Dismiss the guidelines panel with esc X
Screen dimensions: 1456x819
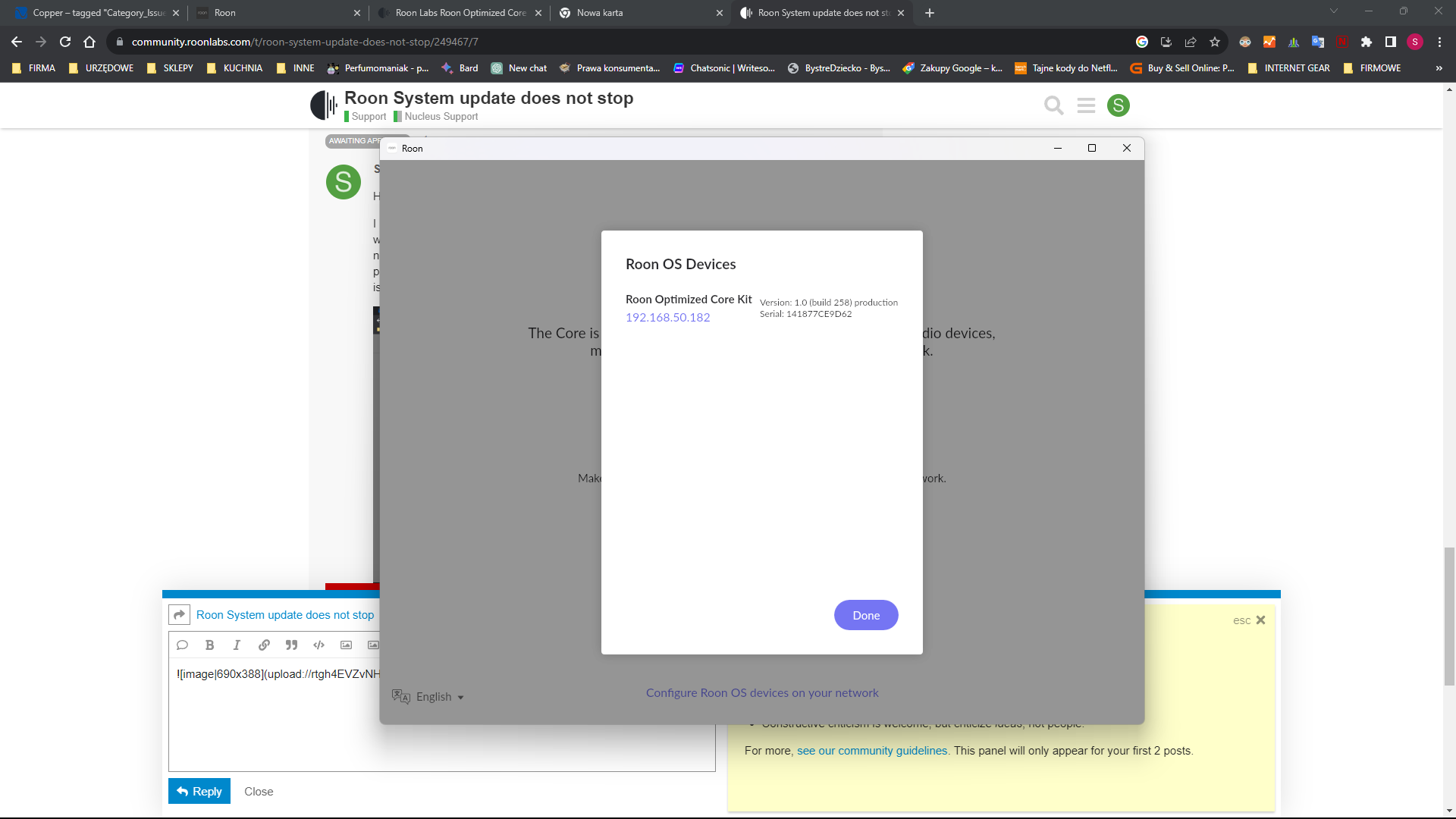[1249, 620]
